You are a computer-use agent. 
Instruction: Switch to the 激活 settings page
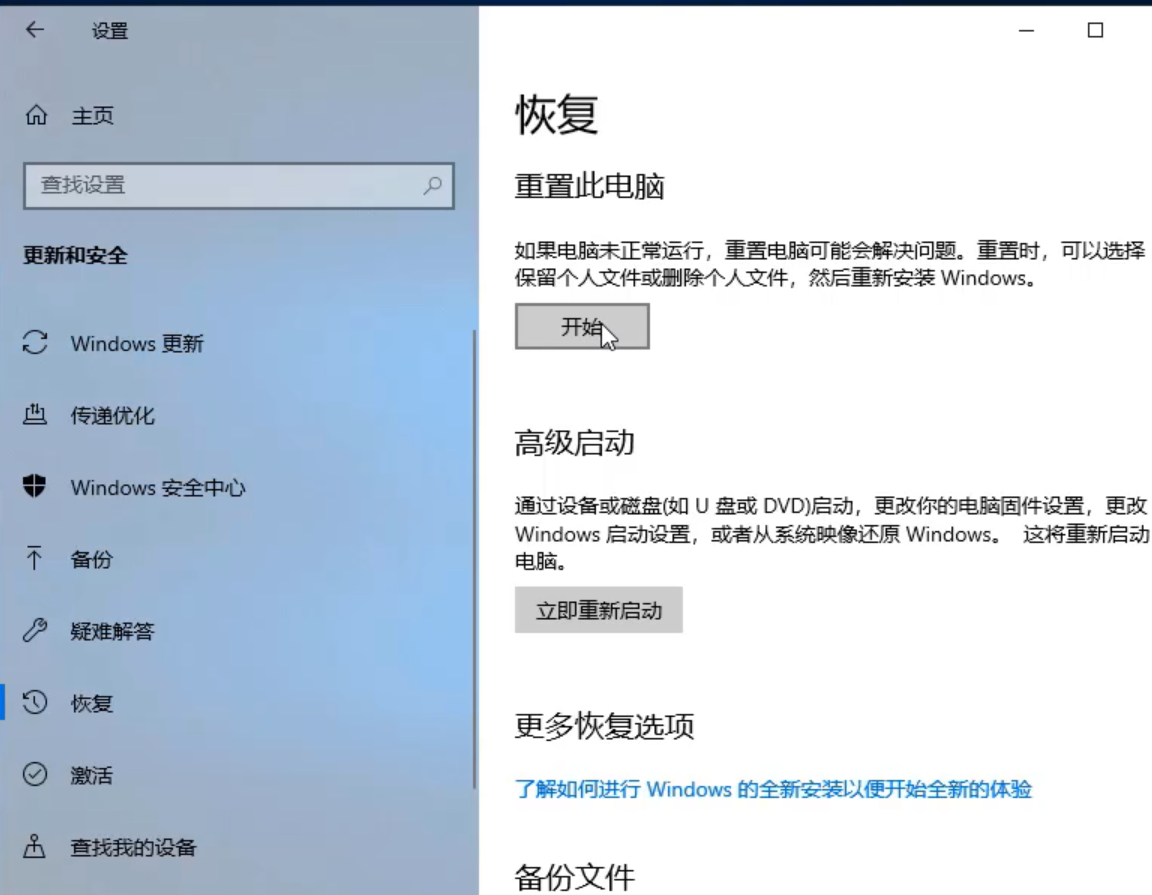click(x=94, y=776)
